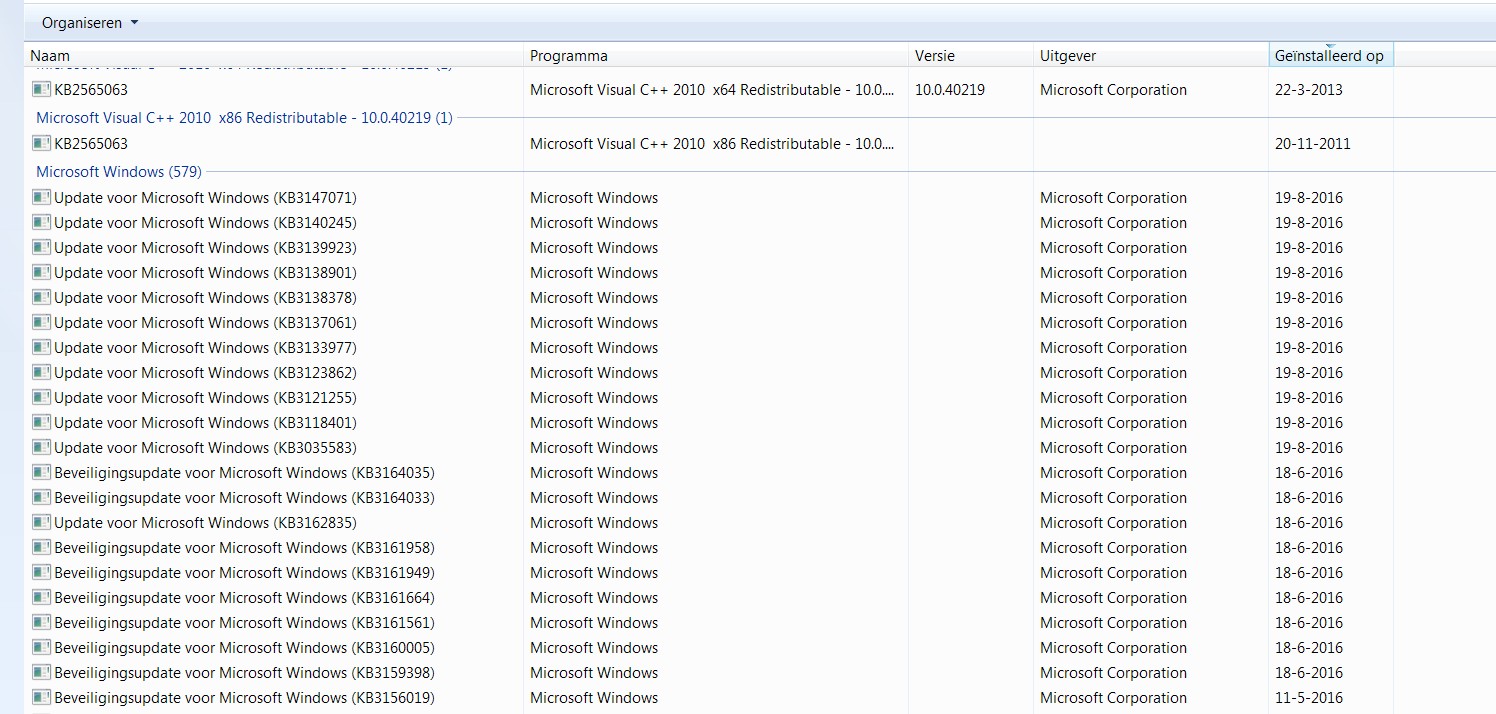The height and width of the screenshot is (714, 1496).
Task: Select the name 'Update voor Microsoft Windows (KB3140245)'
Action: (205, 223)
